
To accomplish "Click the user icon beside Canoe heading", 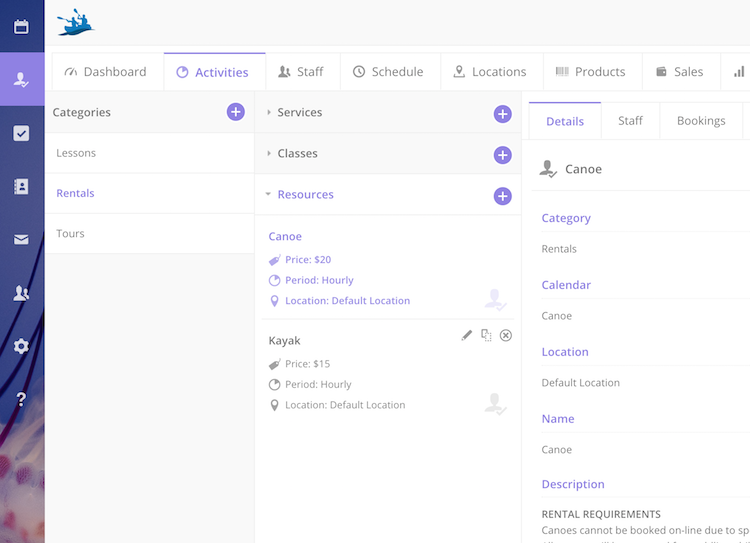I will (x=548, y=169).
